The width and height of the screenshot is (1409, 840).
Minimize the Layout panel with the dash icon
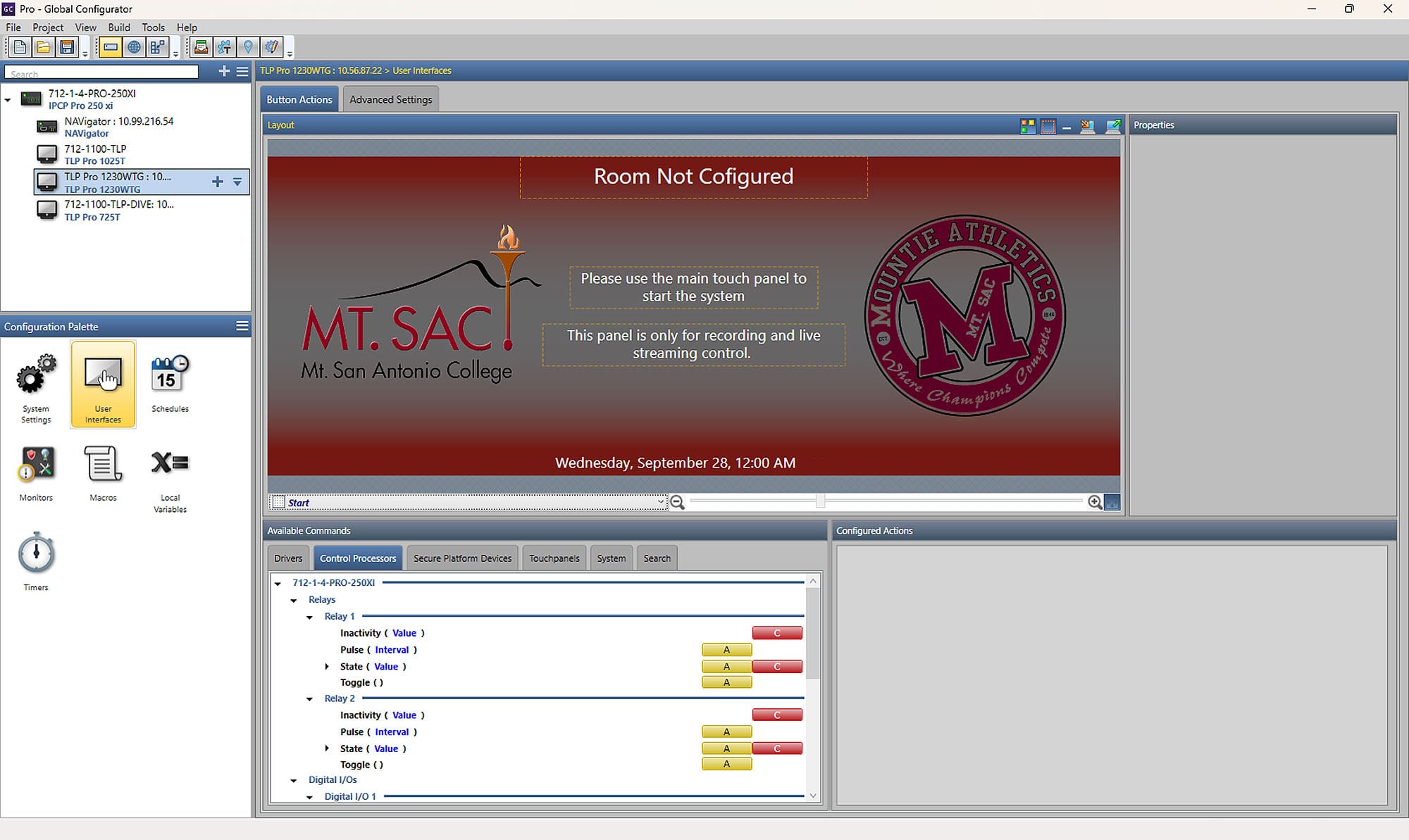coord(1067,127)
